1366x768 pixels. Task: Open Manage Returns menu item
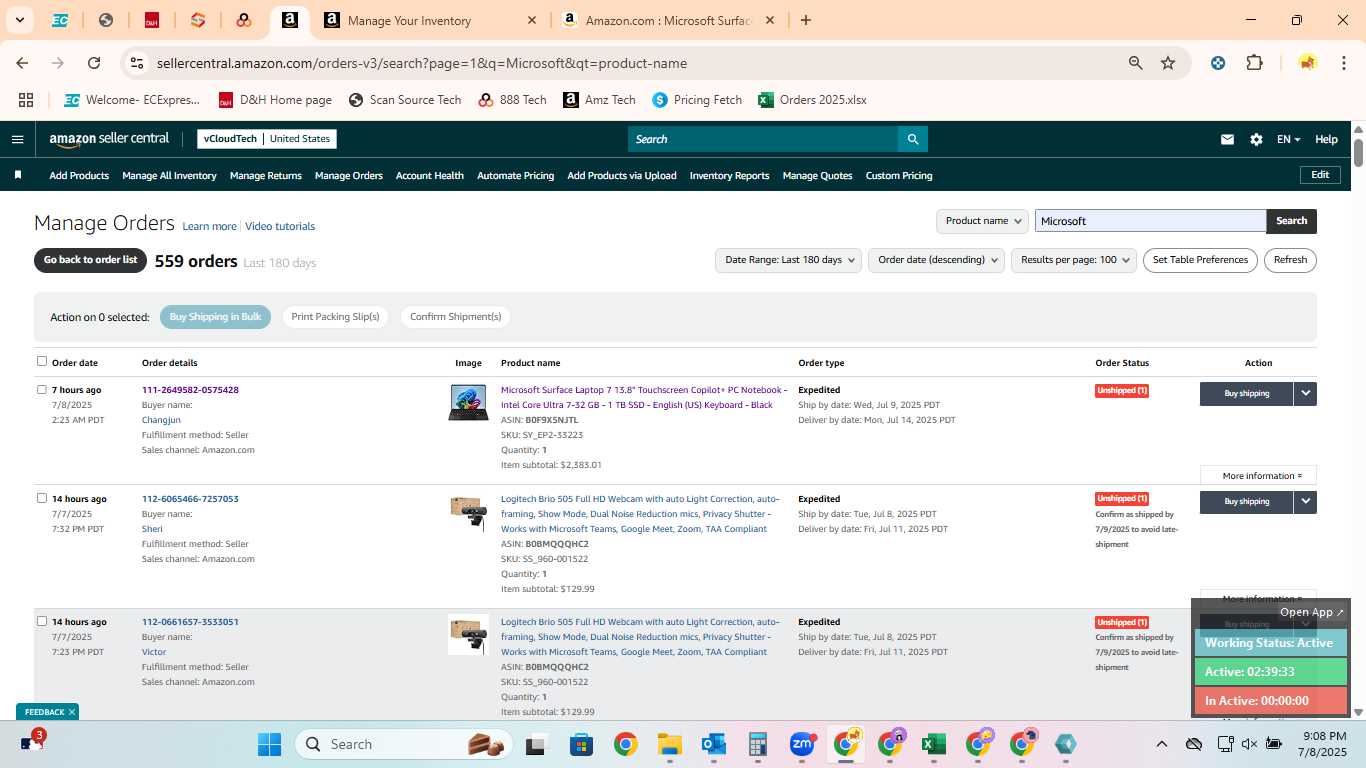click(266, 176)
